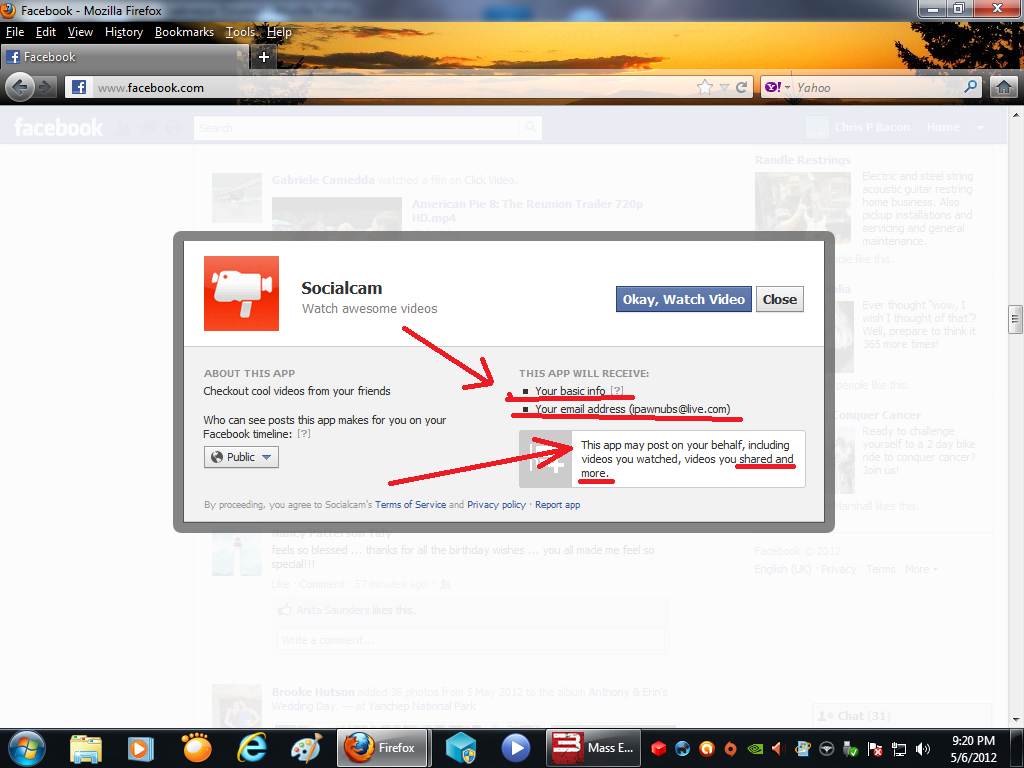Image resolution: width=1024 pixels, height=768 pixels.
Task: Open the Bookmarks menu
Action: point(184,32)
